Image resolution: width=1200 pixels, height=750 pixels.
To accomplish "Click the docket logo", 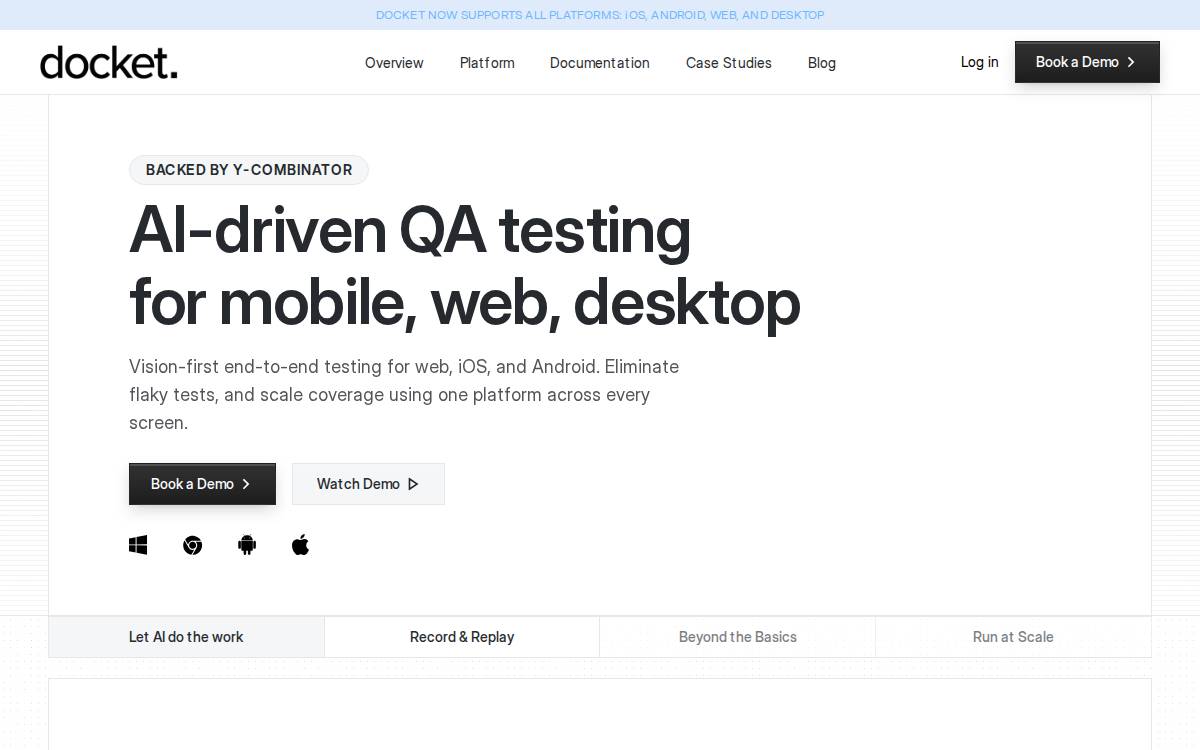I will [x=109, y=62].
